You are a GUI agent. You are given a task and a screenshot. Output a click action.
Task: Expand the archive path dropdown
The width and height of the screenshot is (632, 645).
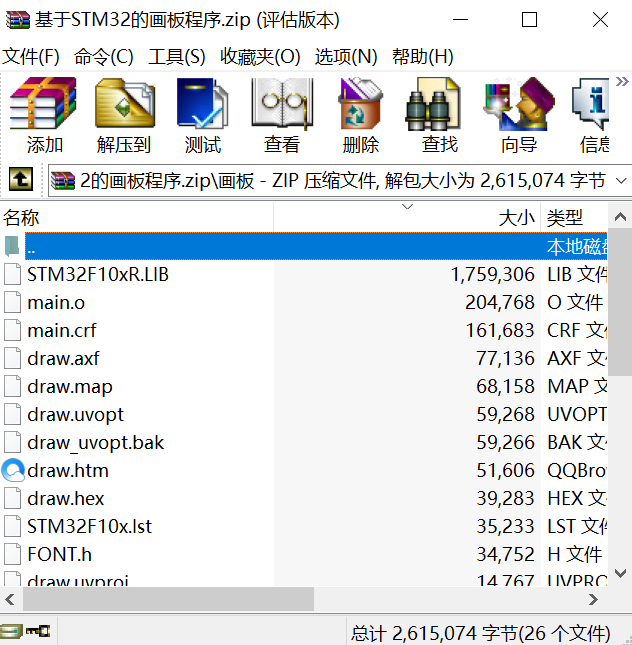coord(620,181)
